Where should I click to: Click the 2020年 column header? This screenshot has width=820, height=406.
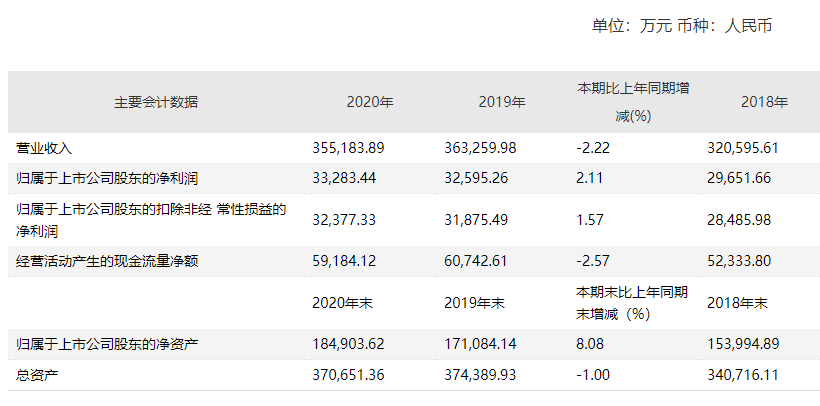pos(369,102)
